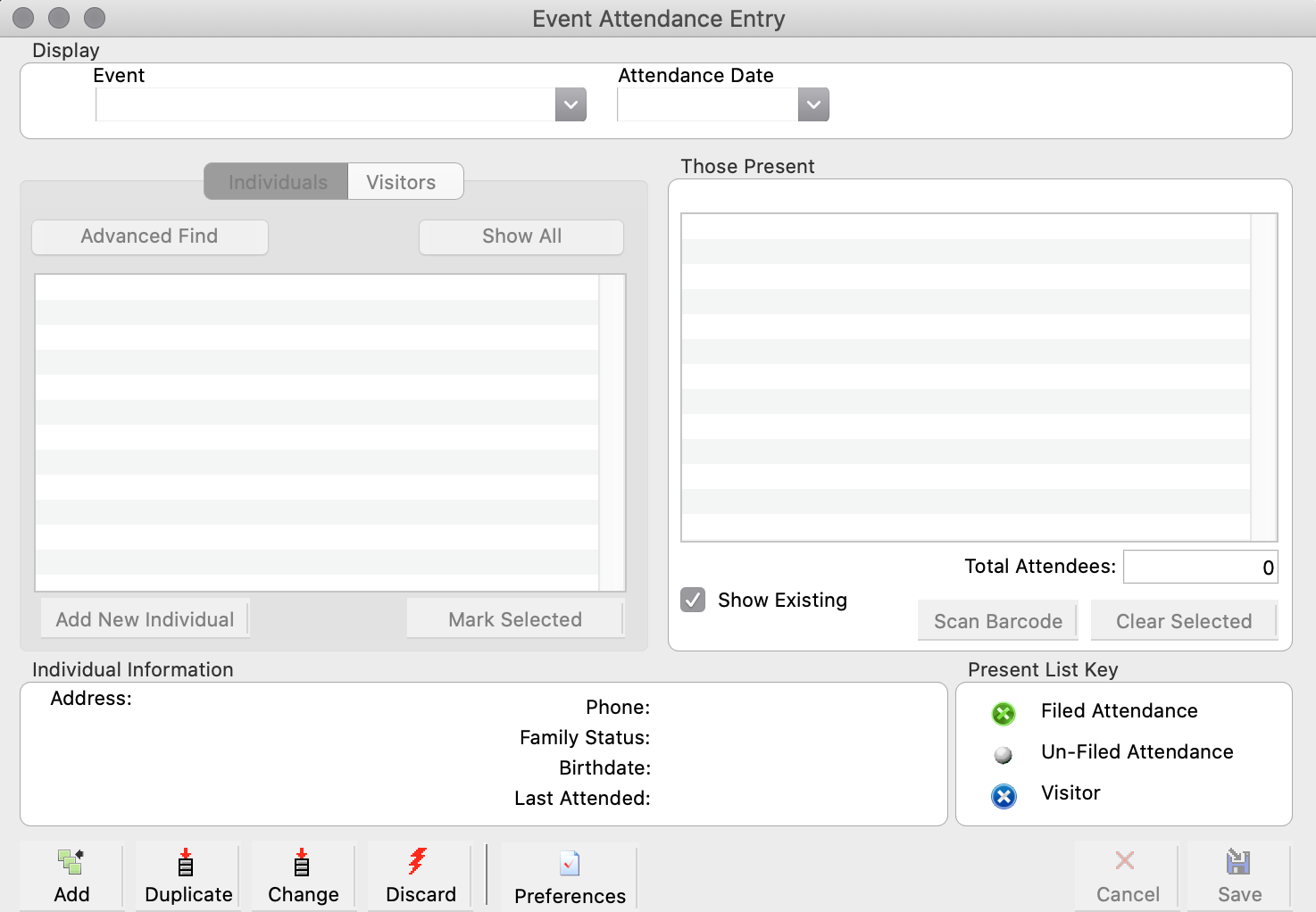Expand the Attendance Date dropdown

point(812,104)
